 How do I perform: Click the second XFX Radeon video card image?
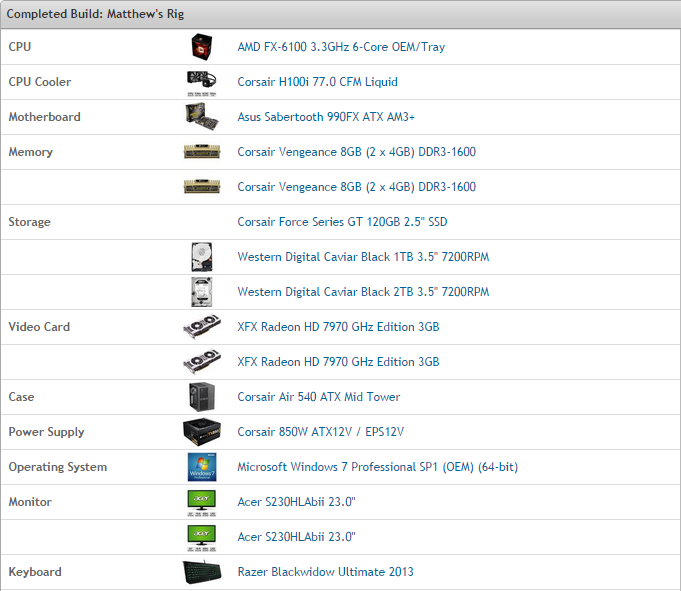(x=202, y=362)
